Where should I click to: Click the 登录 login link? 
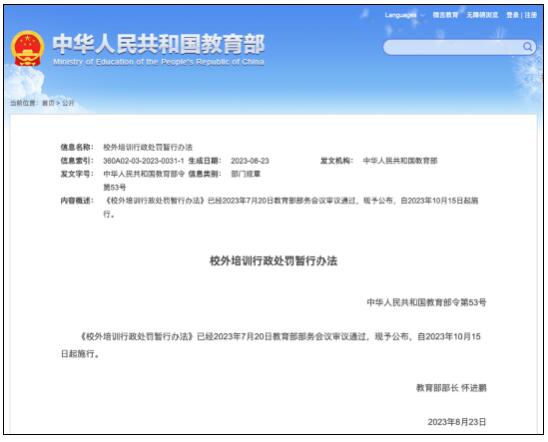(512, 15)
